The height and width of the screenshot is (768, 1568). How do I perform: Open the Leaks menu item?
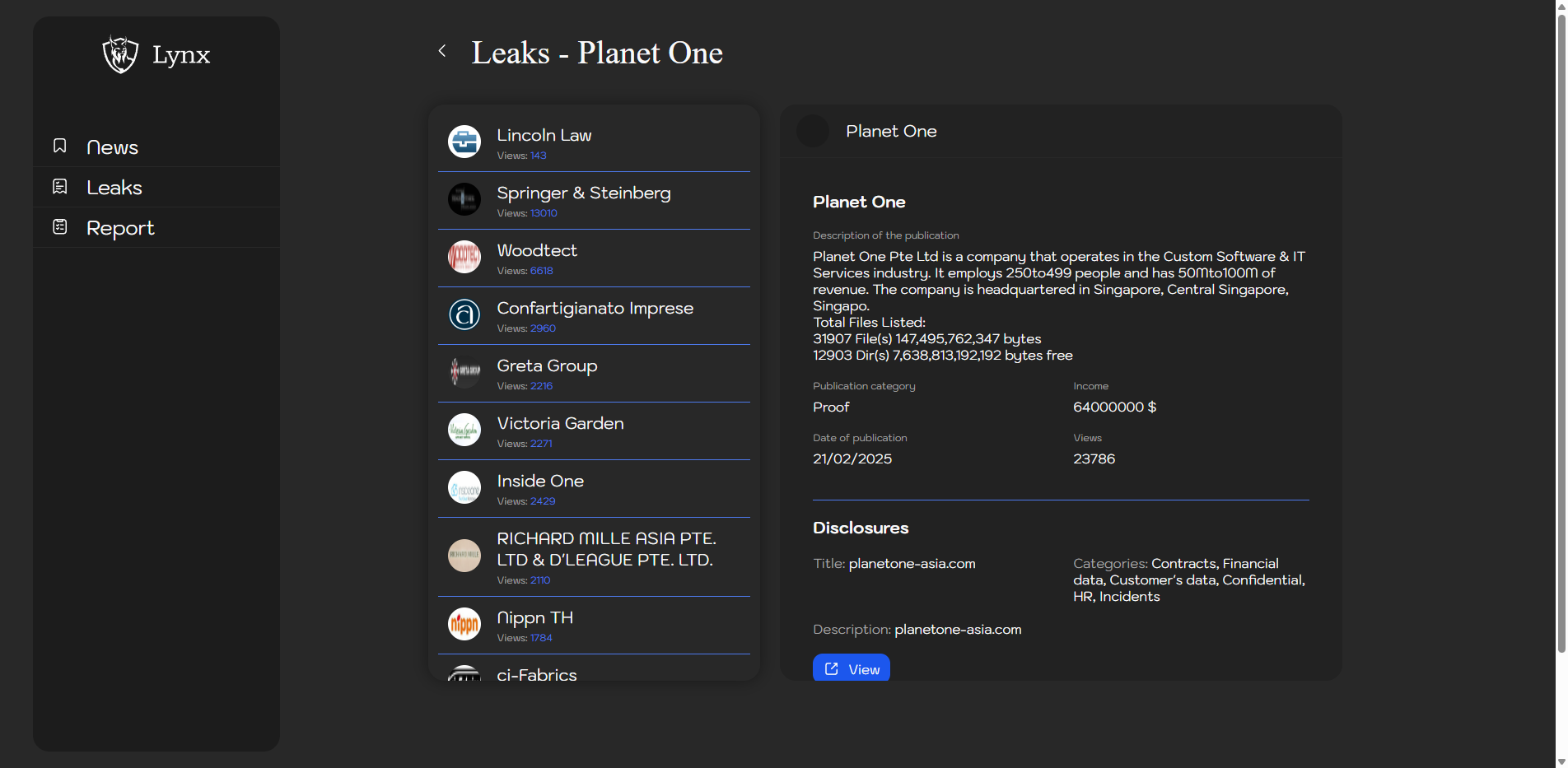[x=114, y=188]
